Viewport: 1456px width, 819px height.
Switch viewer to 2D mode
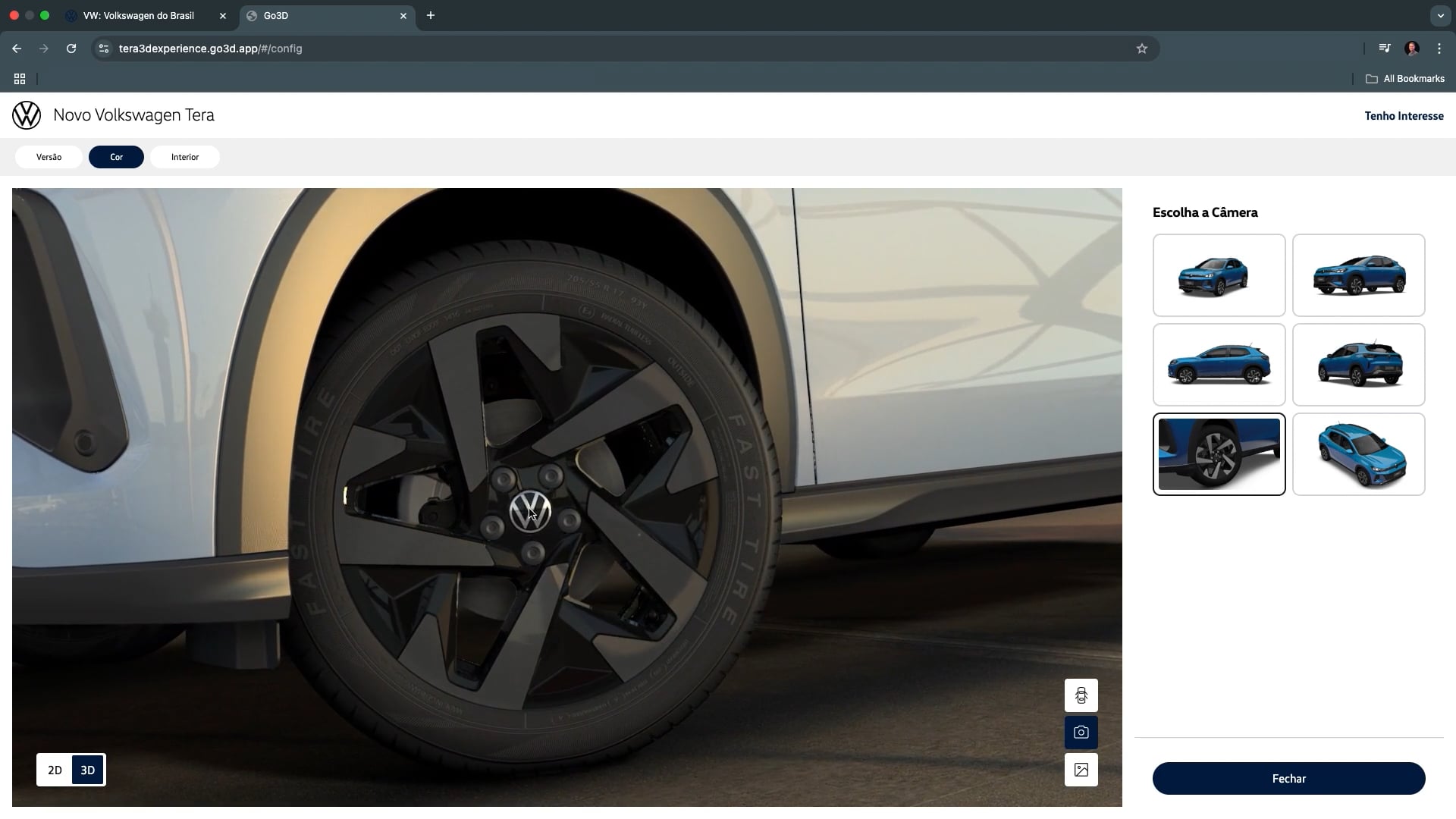[55, 770]
